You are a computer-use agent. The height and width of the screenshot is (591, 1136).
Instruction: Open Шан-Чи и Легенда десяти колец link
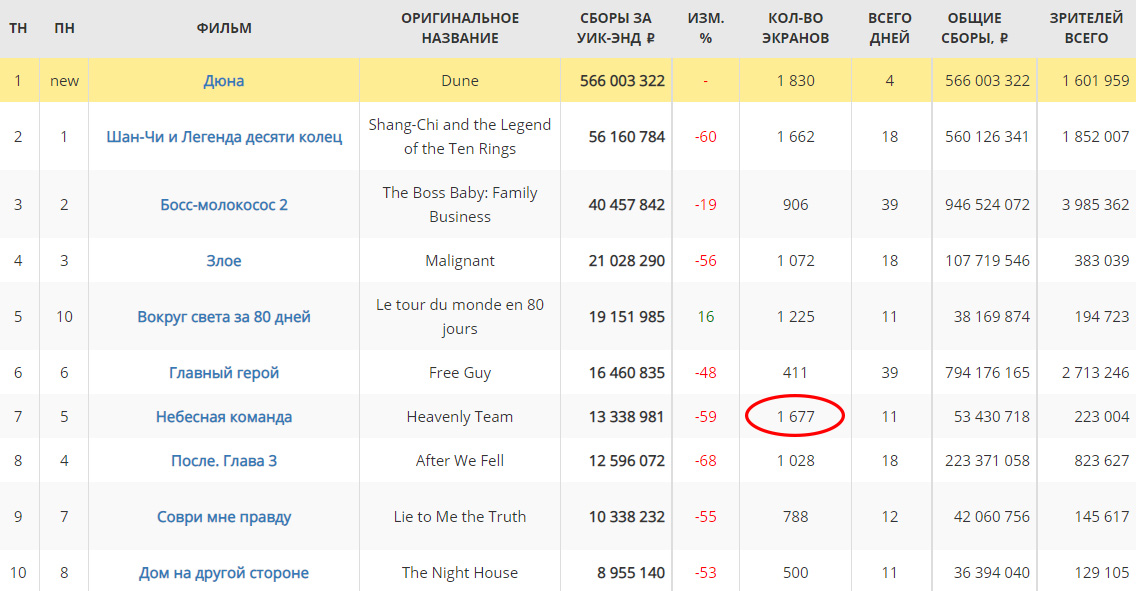pos(224,136)
